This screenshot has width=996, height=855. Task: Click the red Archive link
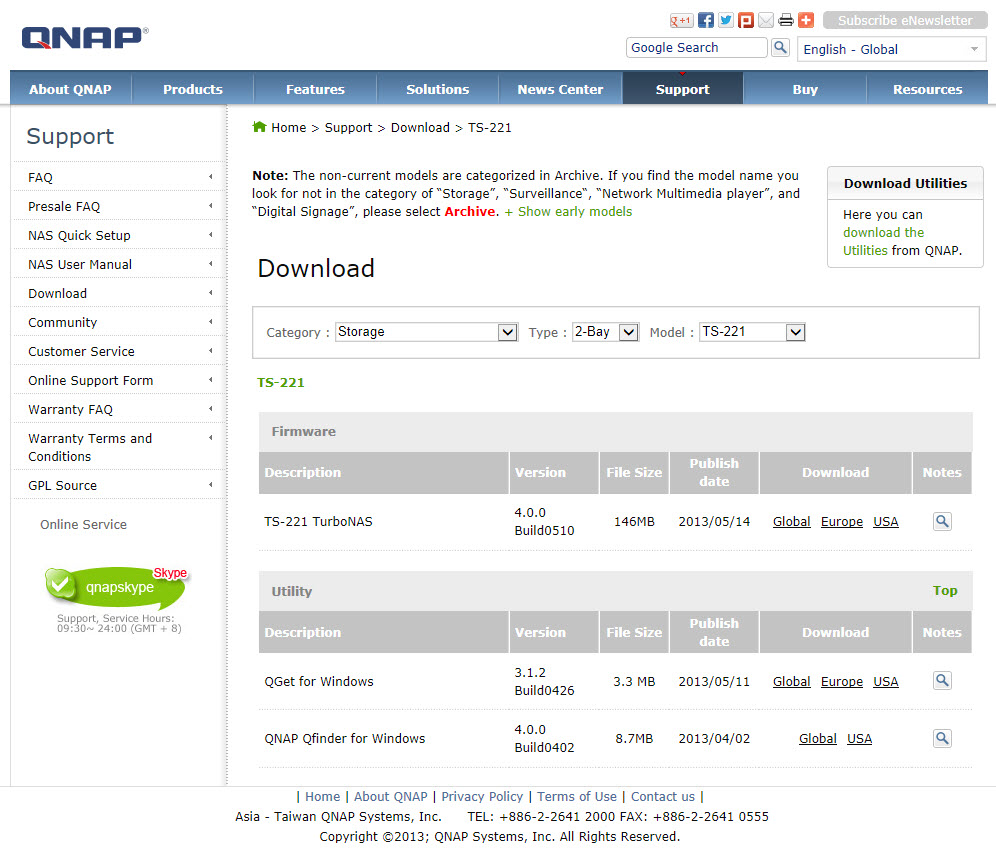[x=469, y=212]
